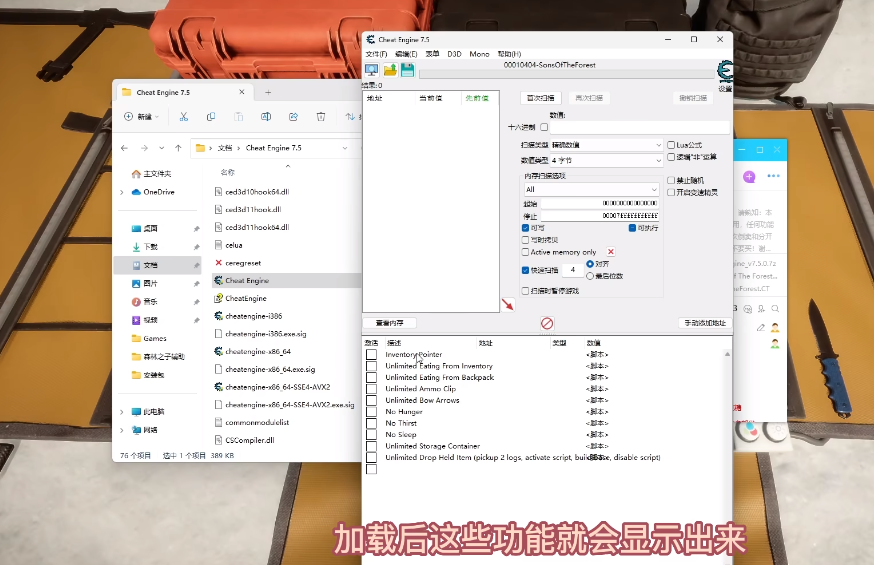Screen dimensions: 874x565
Task: Open the process list icon in Cheat Engine
Action: pyautogui.click(x=371, y=70)
